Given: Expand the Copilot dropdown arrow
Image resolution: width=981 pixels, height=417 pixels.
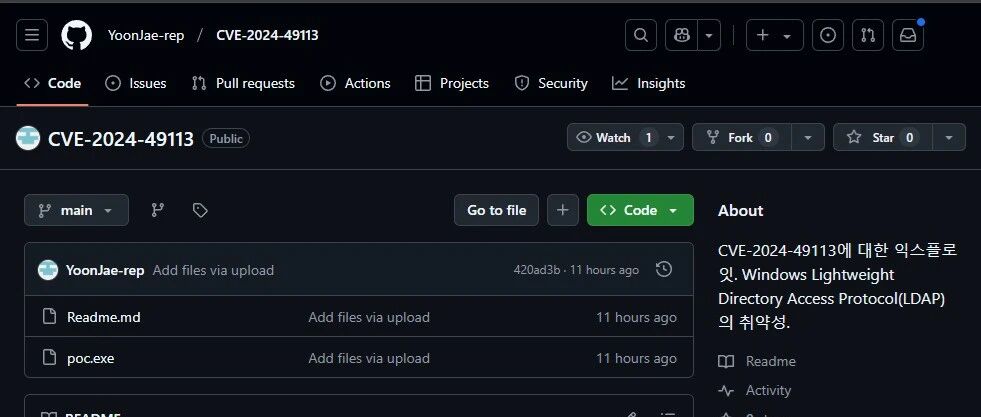Looking at the screenshot, I should coord(709,35).
